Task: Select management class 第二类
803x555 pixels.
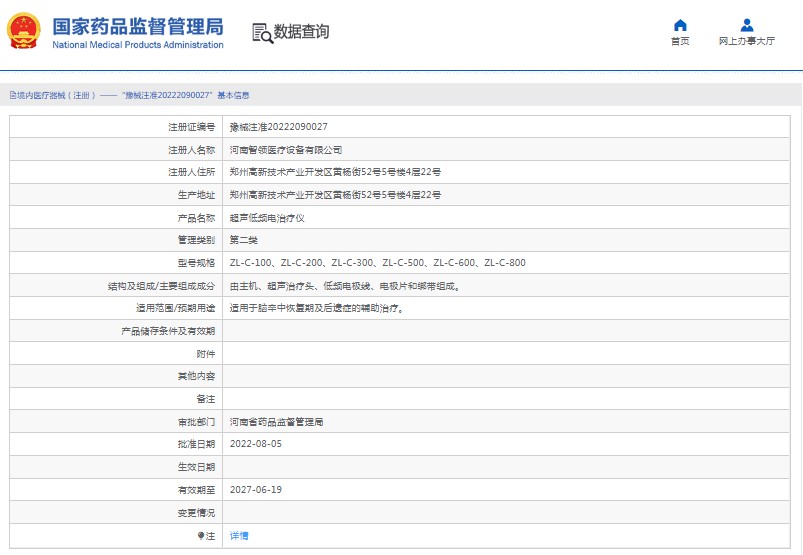Action: point(243,240)
